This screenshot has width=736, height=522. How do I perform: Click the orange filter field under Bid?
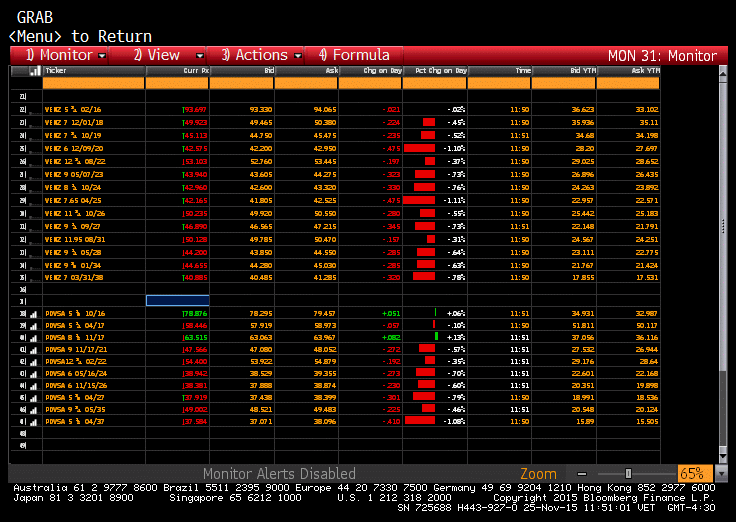(241, 83)
